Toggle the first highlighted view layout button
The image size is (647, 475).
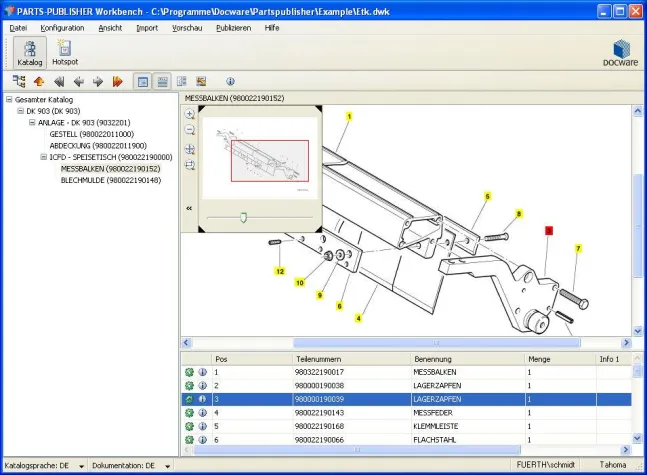tap(143, 81)
